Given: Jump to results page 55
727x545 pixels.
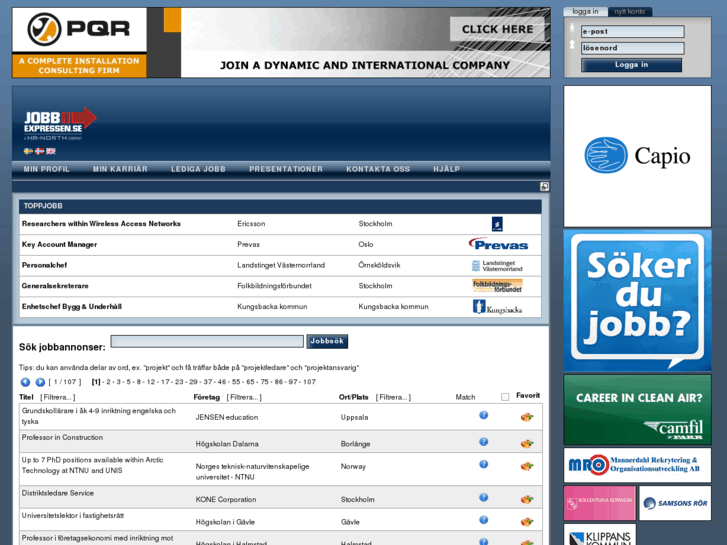Looking at the screenshot, I should (x=236, y=382).
